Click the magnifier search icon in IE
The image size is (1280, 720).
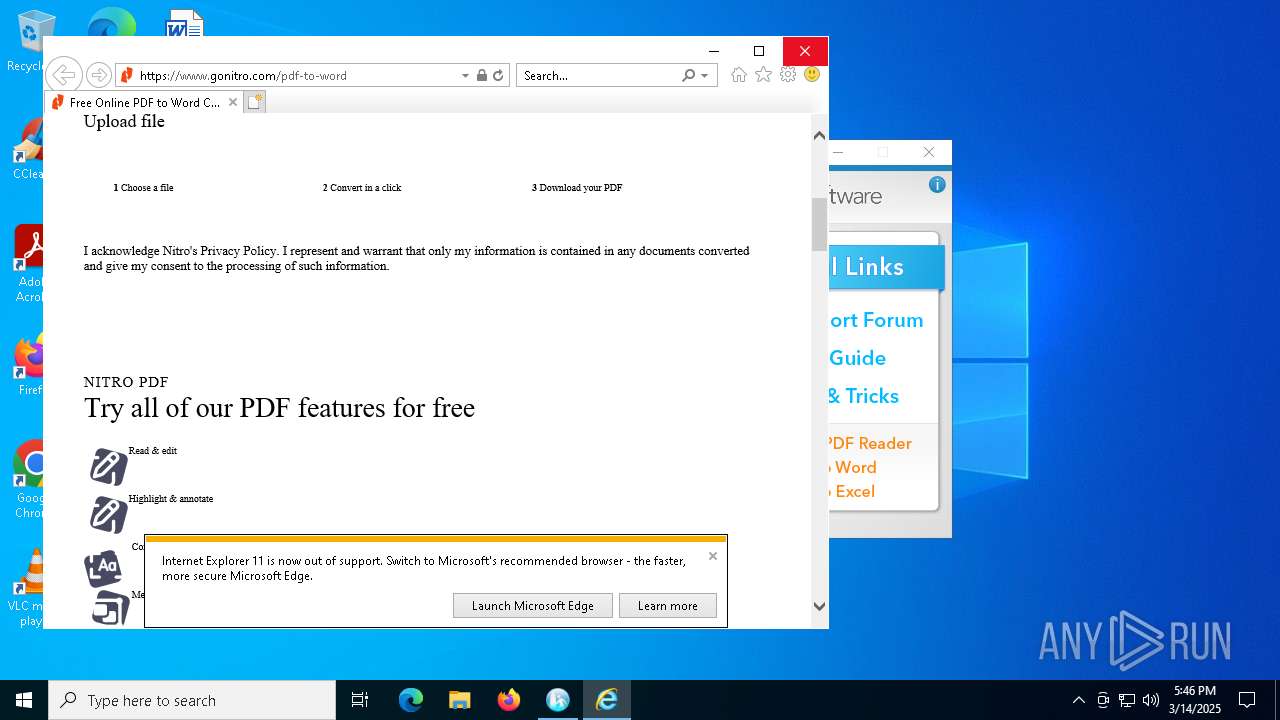pyautogui.click(x=688, y=75)
